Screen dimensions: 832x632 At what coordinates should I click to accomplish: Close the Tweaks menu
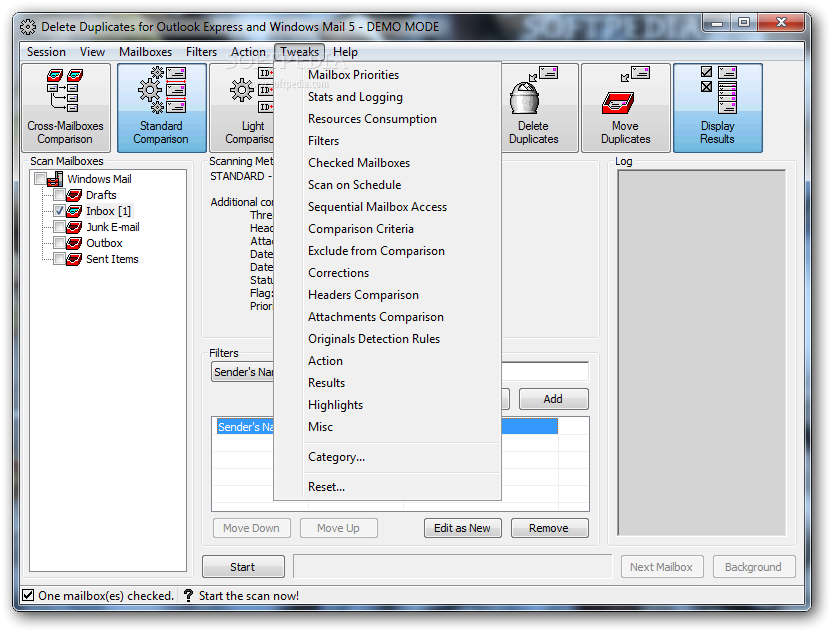(300, 52)
